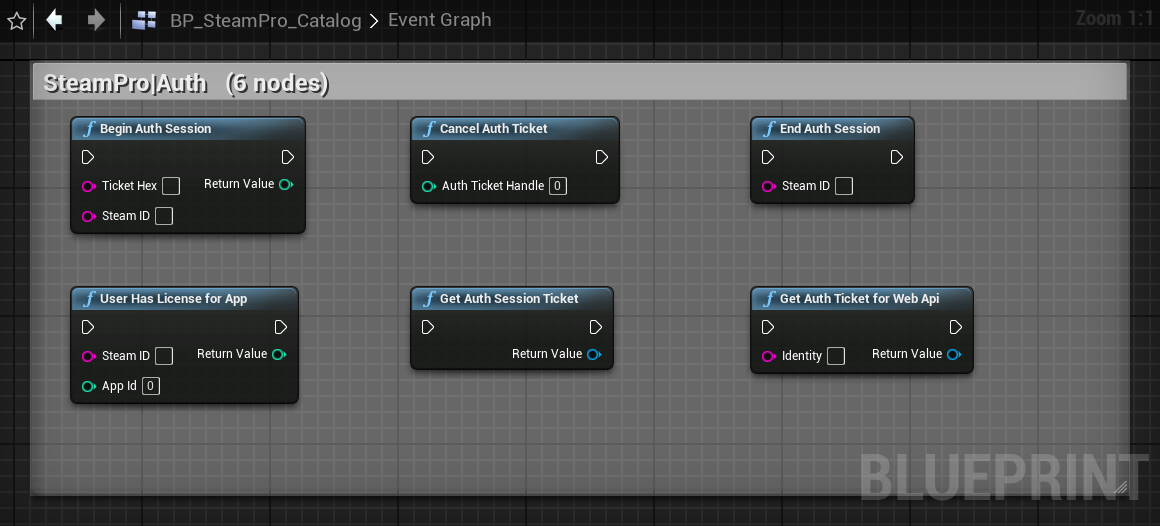
Task: Select the Begin Auth Session node title
Action: [155, 129]
